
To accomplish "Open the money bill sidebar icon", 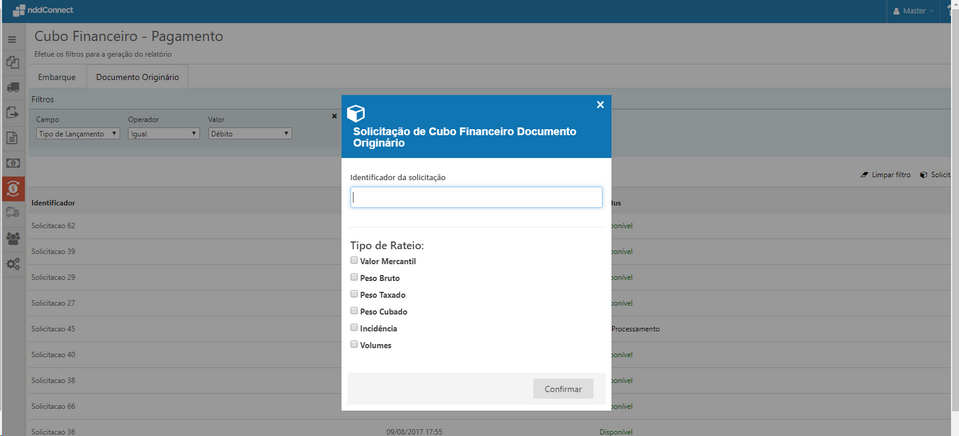I will [13, 162].
